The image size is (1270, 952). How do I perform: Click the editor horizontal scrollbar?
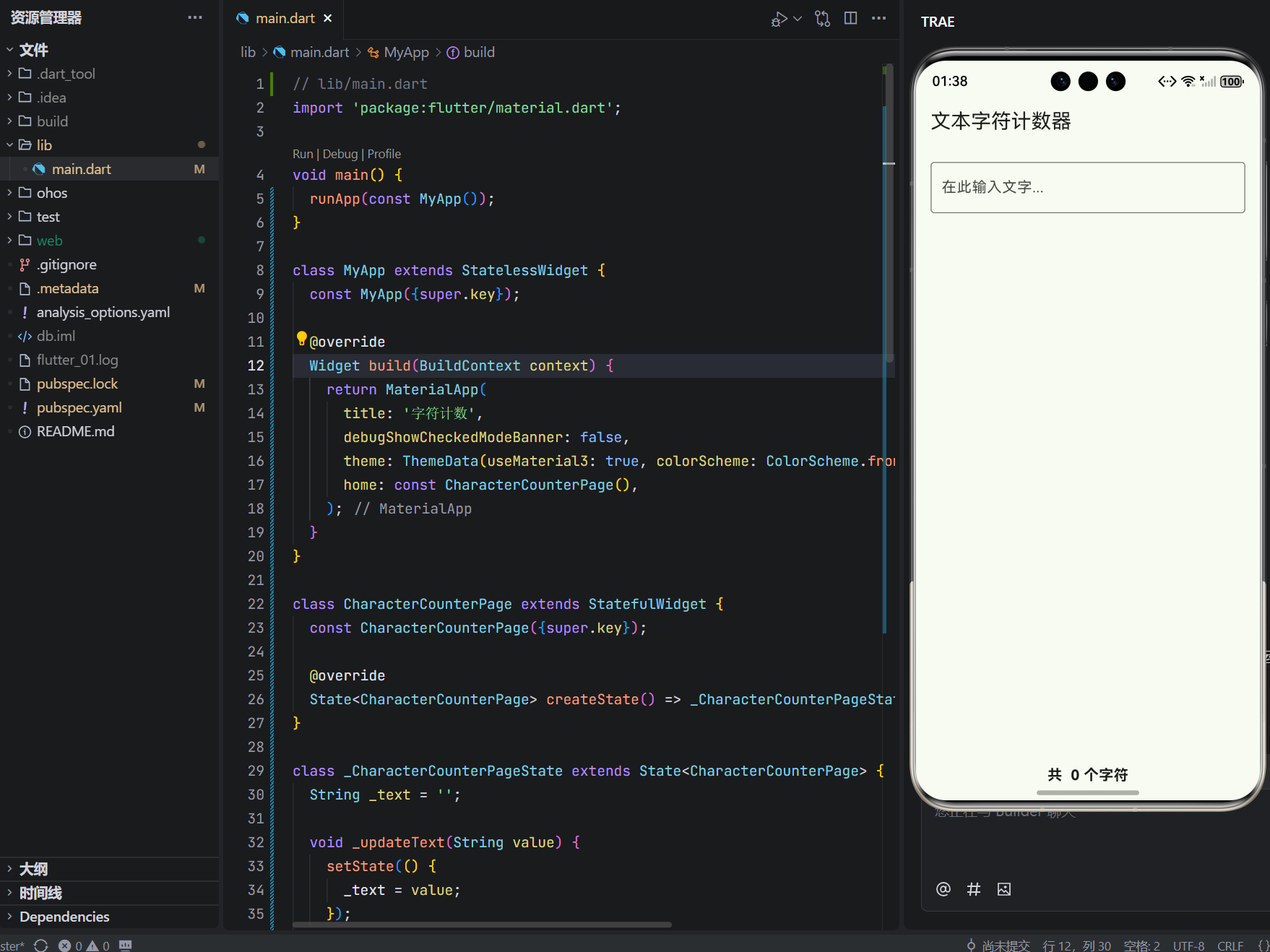(x=482, y=925)
